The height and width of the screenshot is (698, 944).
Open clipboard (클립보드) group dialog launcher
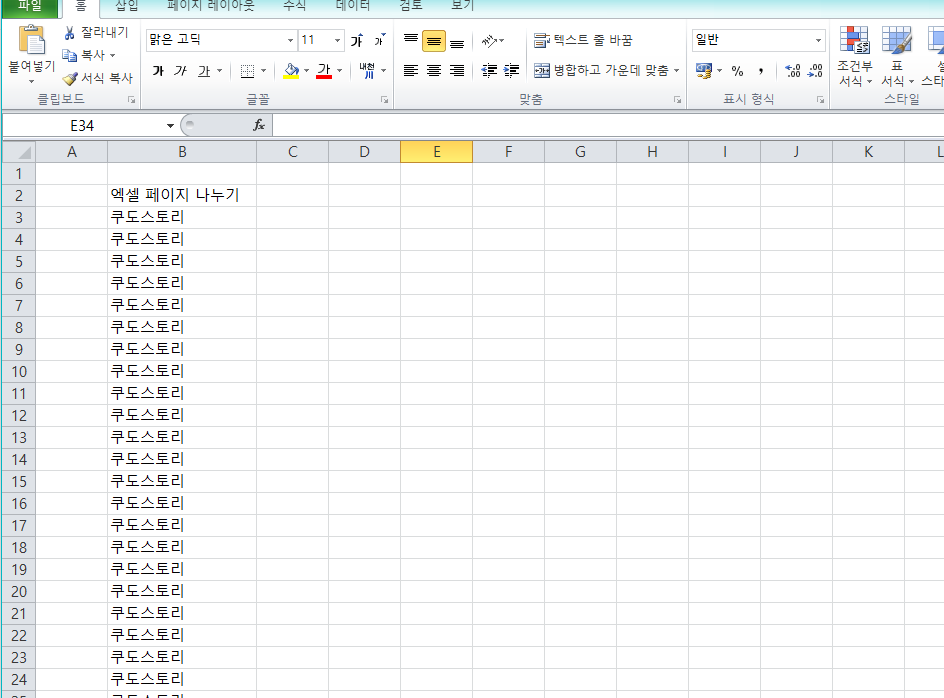pyautogui.click(x=131, y=100)
